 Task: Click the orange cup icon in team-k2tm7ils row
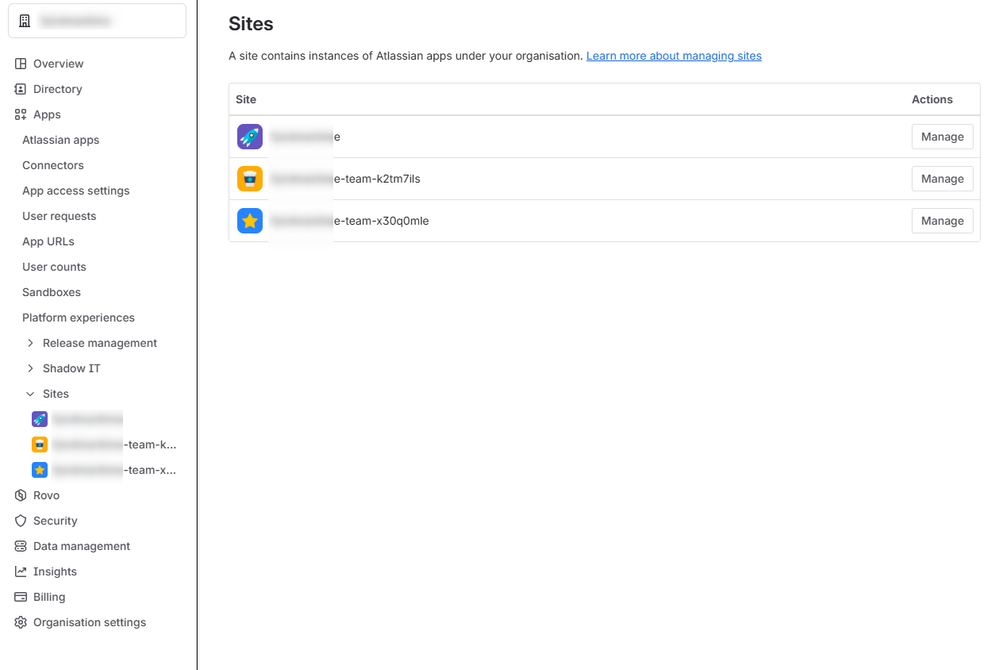click(x=250, y=179)
